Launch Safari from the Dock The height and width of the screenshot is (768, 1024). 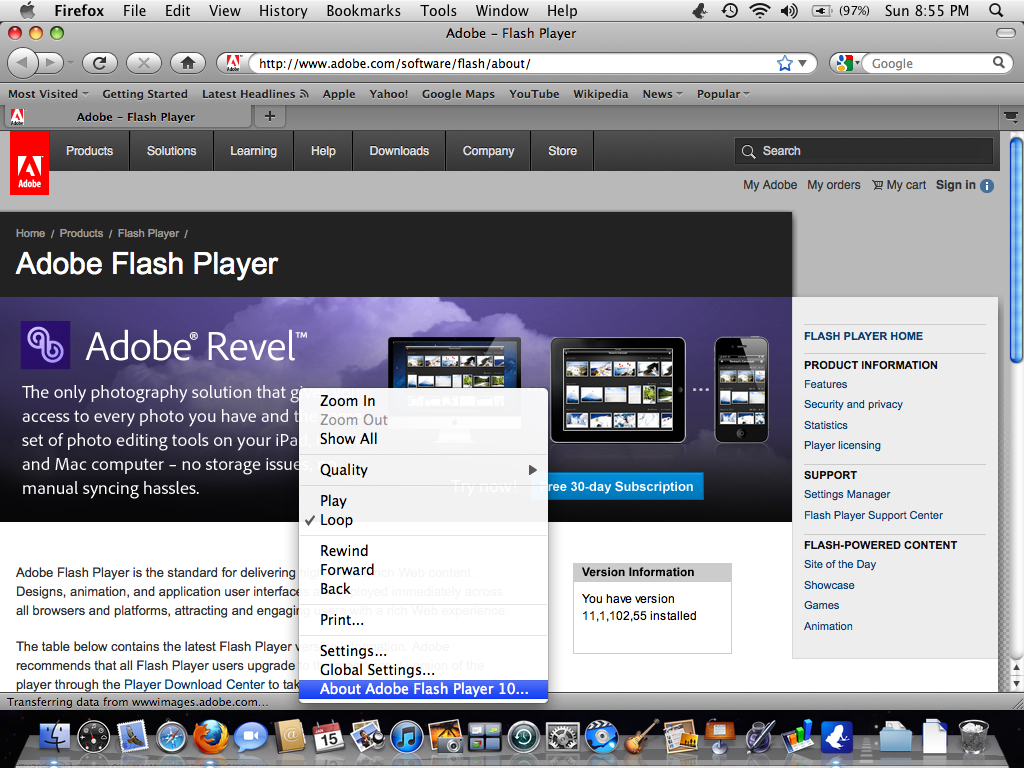pos(172,738)
